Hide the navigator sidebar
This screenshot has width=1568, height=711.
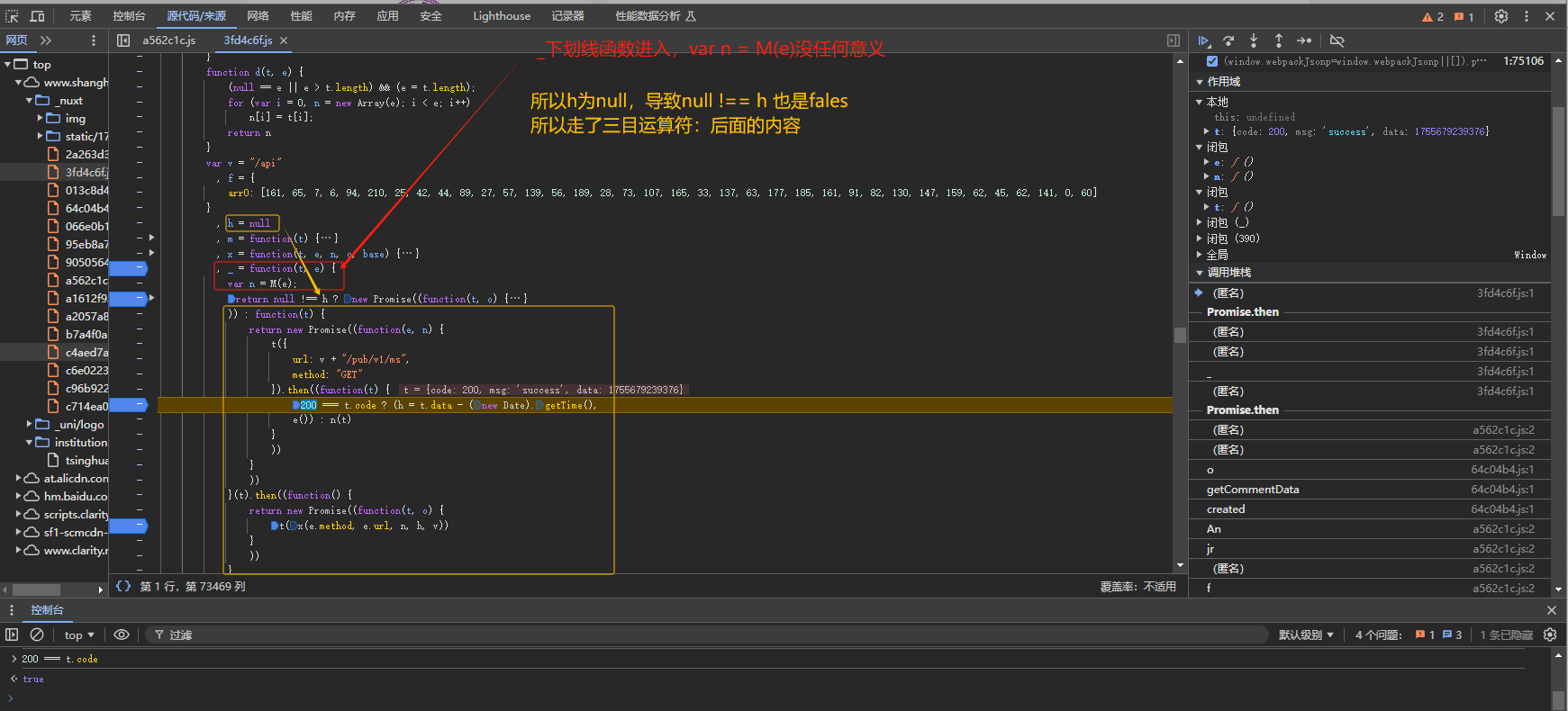tap(123, 40)
